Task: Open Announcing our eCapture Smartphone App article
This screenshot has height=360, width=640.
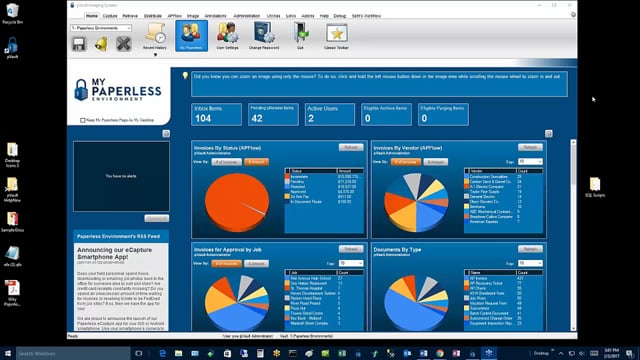Action: [x=114, y=253]
